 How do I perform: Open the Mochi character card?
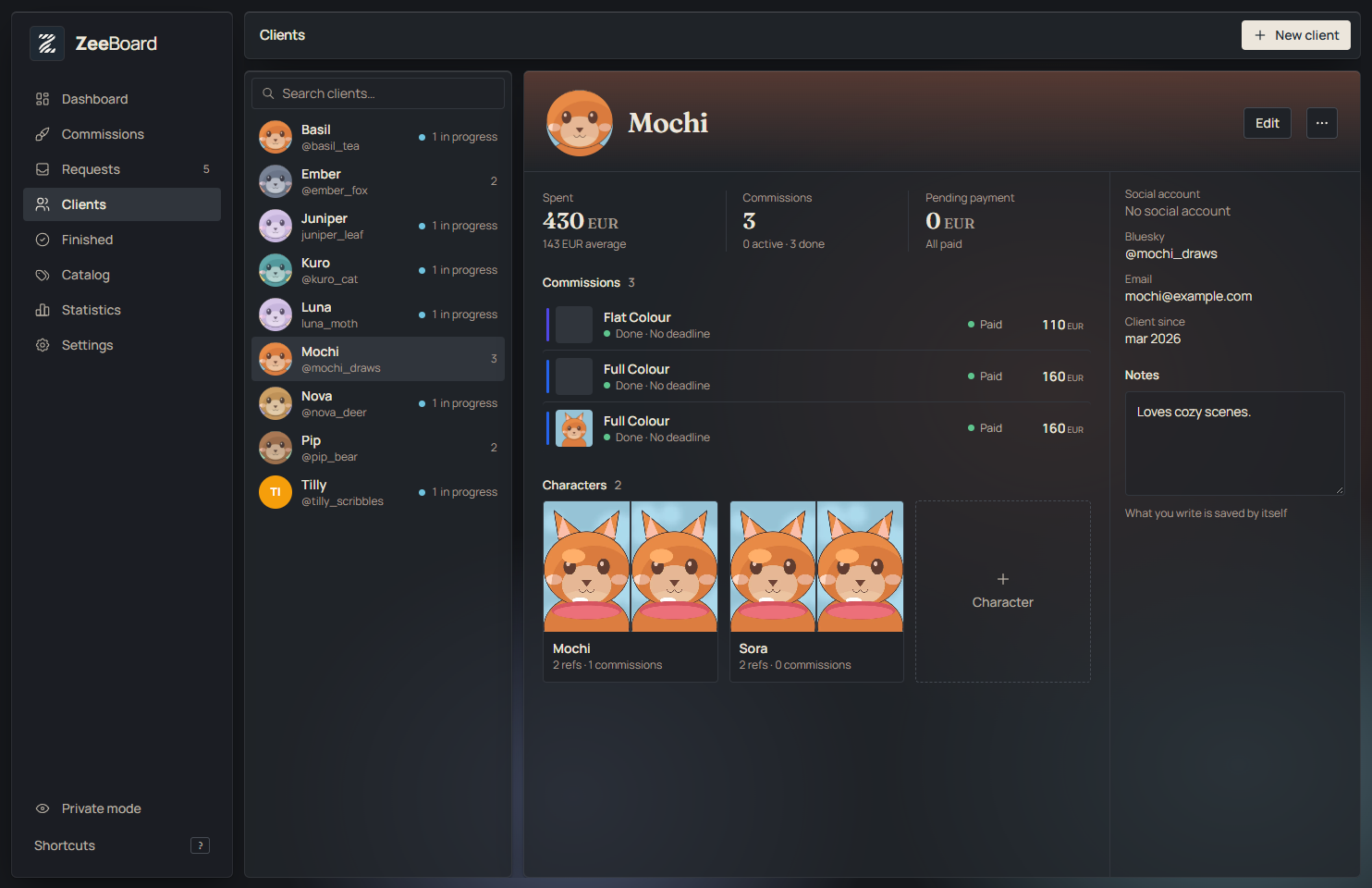click(631, 592)
